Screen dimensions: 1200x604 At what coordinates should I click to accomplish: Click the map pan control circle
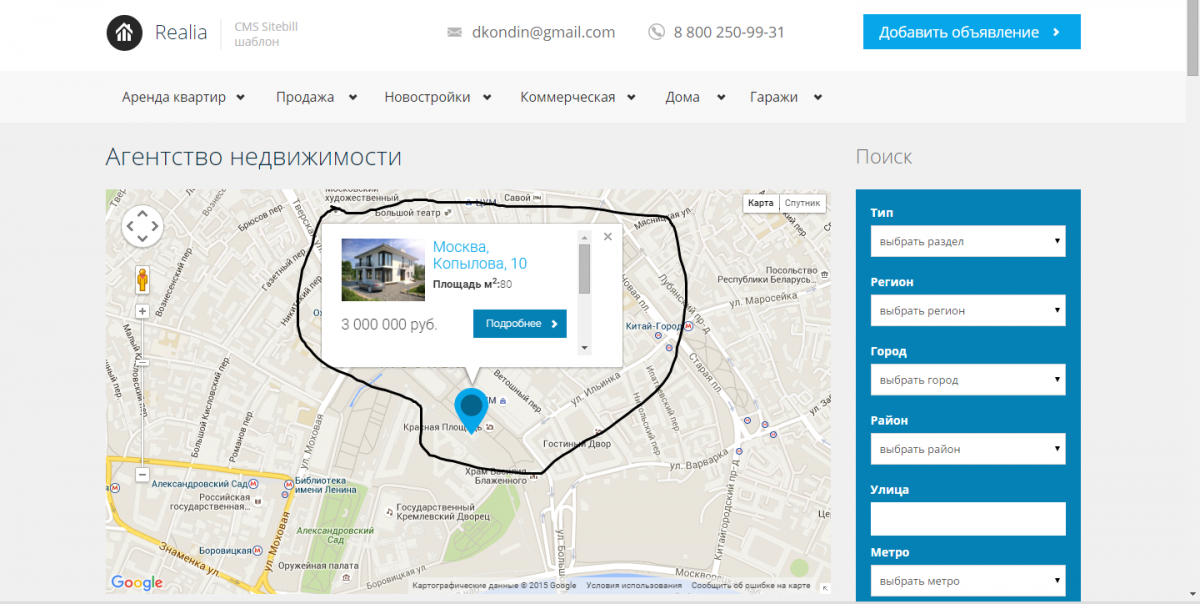[142, 226]
